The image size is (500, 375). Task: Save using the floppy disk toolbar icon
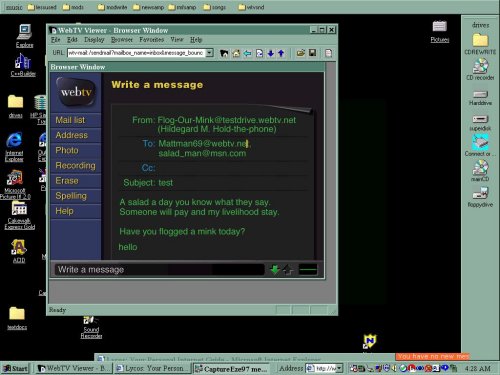click(x=312, y=53)
